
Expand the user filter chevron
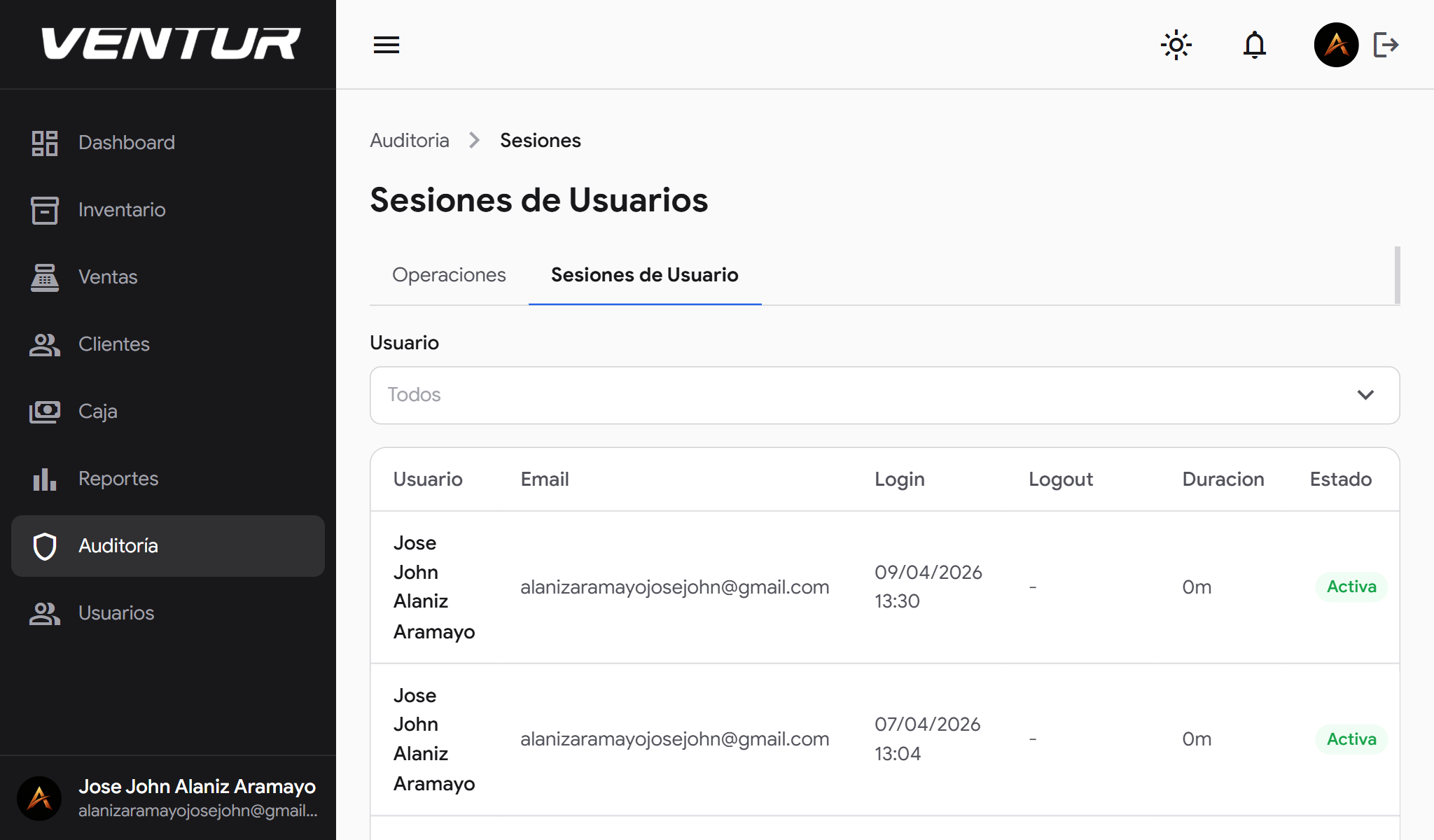point(1365,395)
